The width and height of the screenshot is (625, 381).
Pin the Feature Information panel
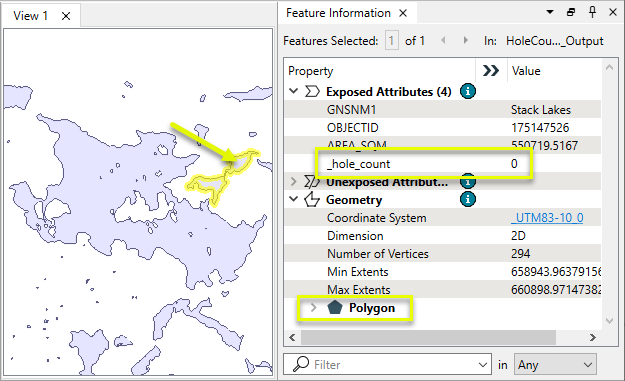tap(592, 12)
